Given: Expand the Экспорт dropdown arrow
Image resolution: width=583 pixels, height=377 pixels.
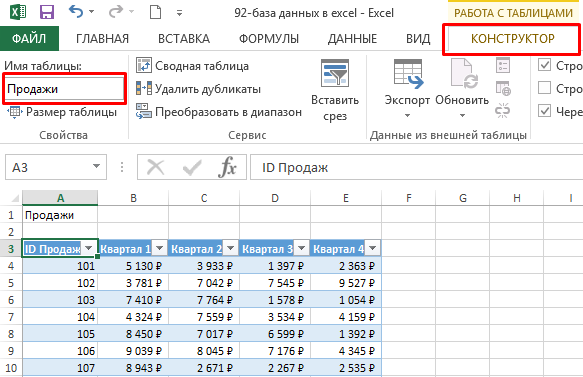Looking at the screenshot, I should 408,116.
